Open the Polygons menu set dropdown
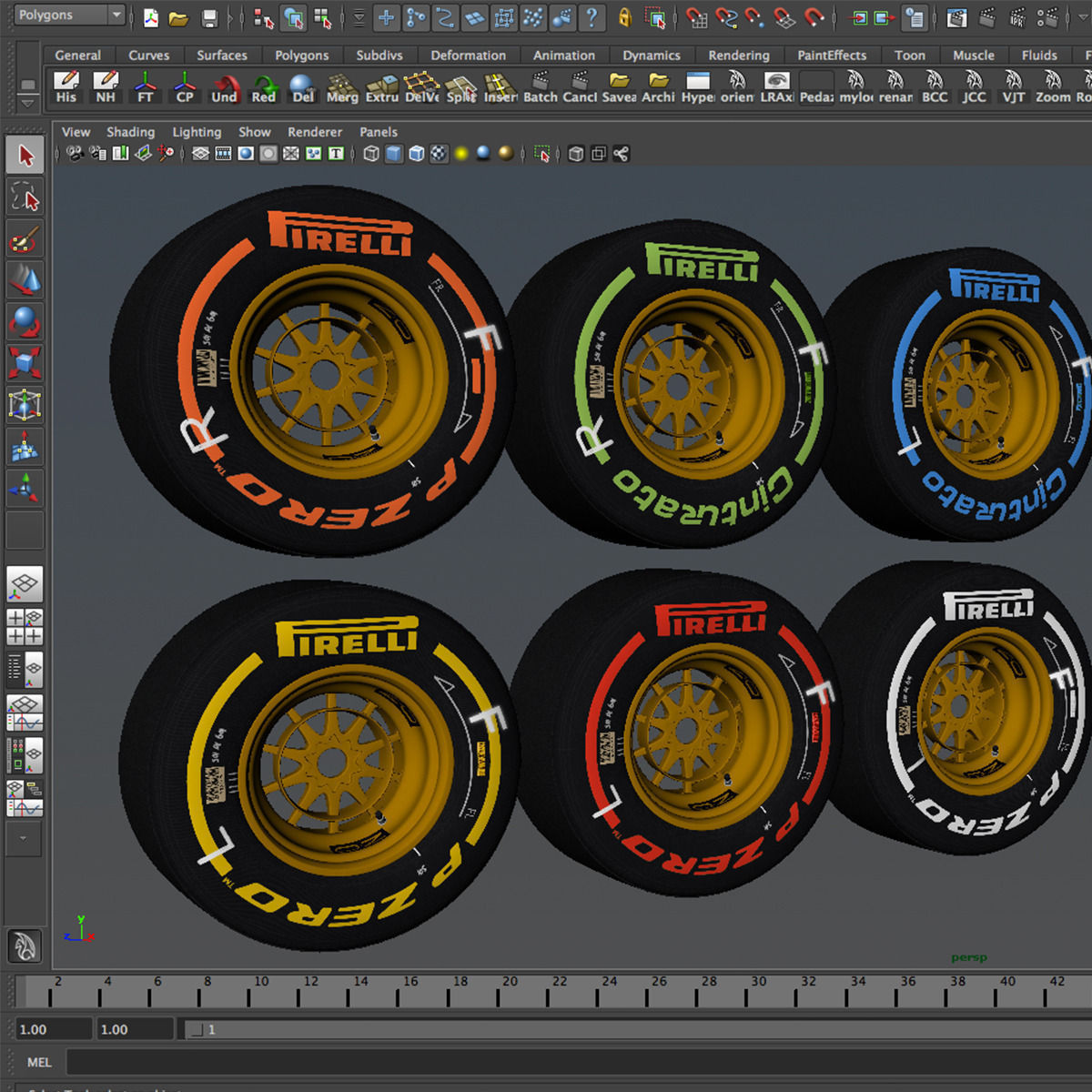Image resolution: width=1092 pixels, height=1092 pixels. (69, 15)
